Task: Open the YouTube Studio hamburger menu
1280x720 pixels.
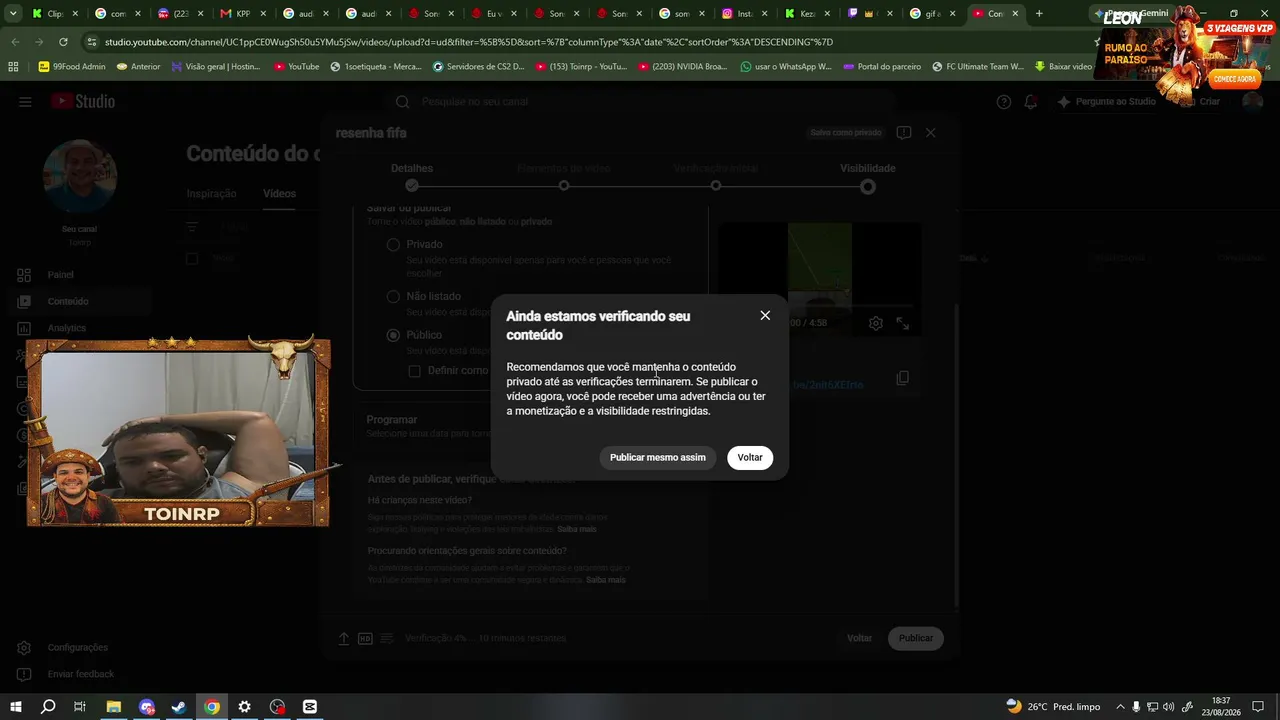Action: [25, 102]
